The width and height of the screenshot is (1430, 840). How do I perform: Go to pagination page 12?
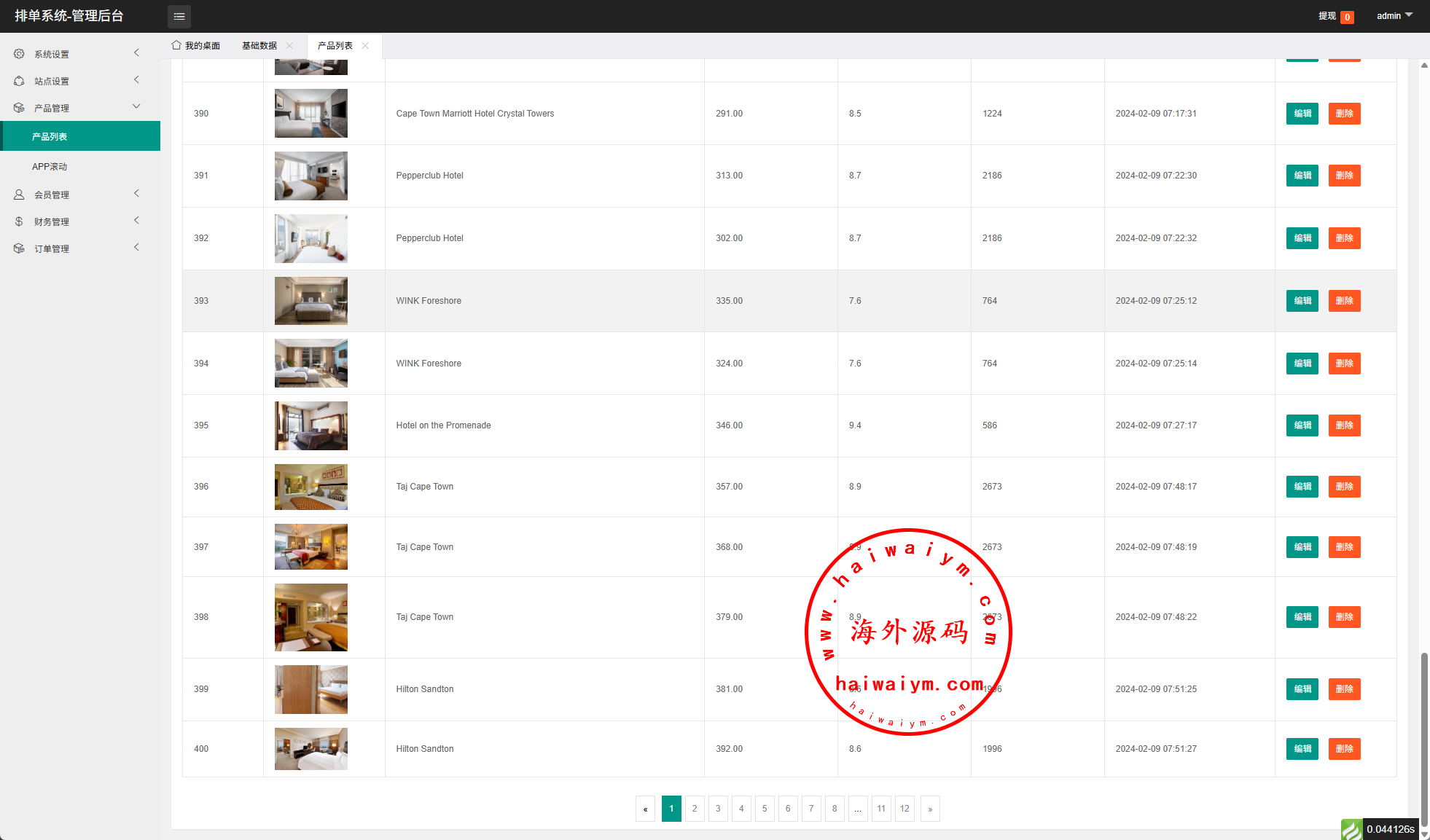[905, 809]
